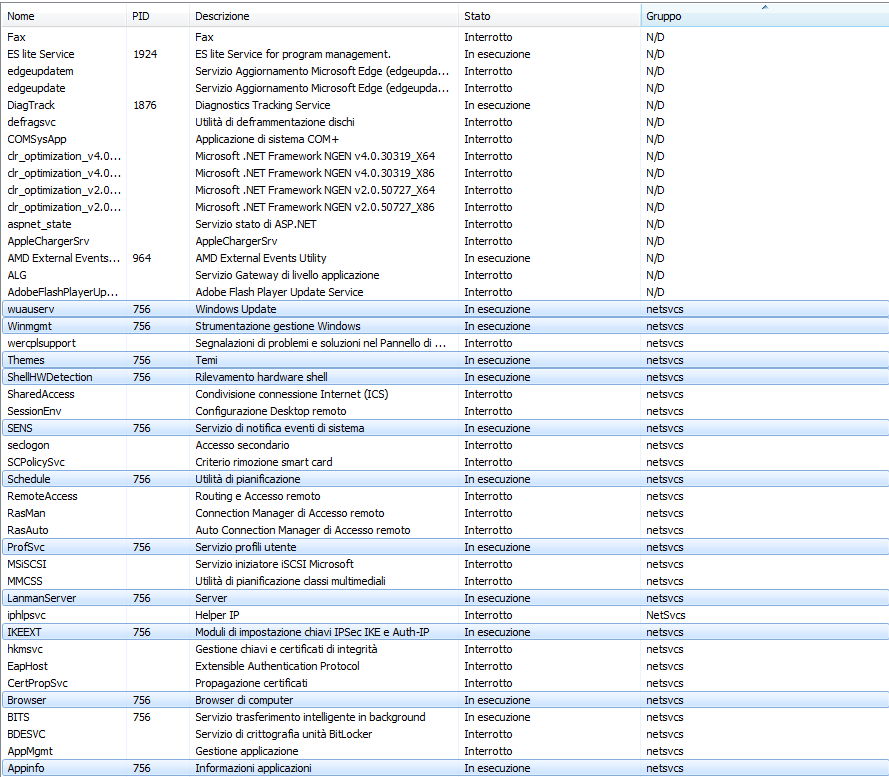The width and height of the screenshot is (889, 777).
Task: Select the AppleChargerSrv service name
Action: coord(48,242)
